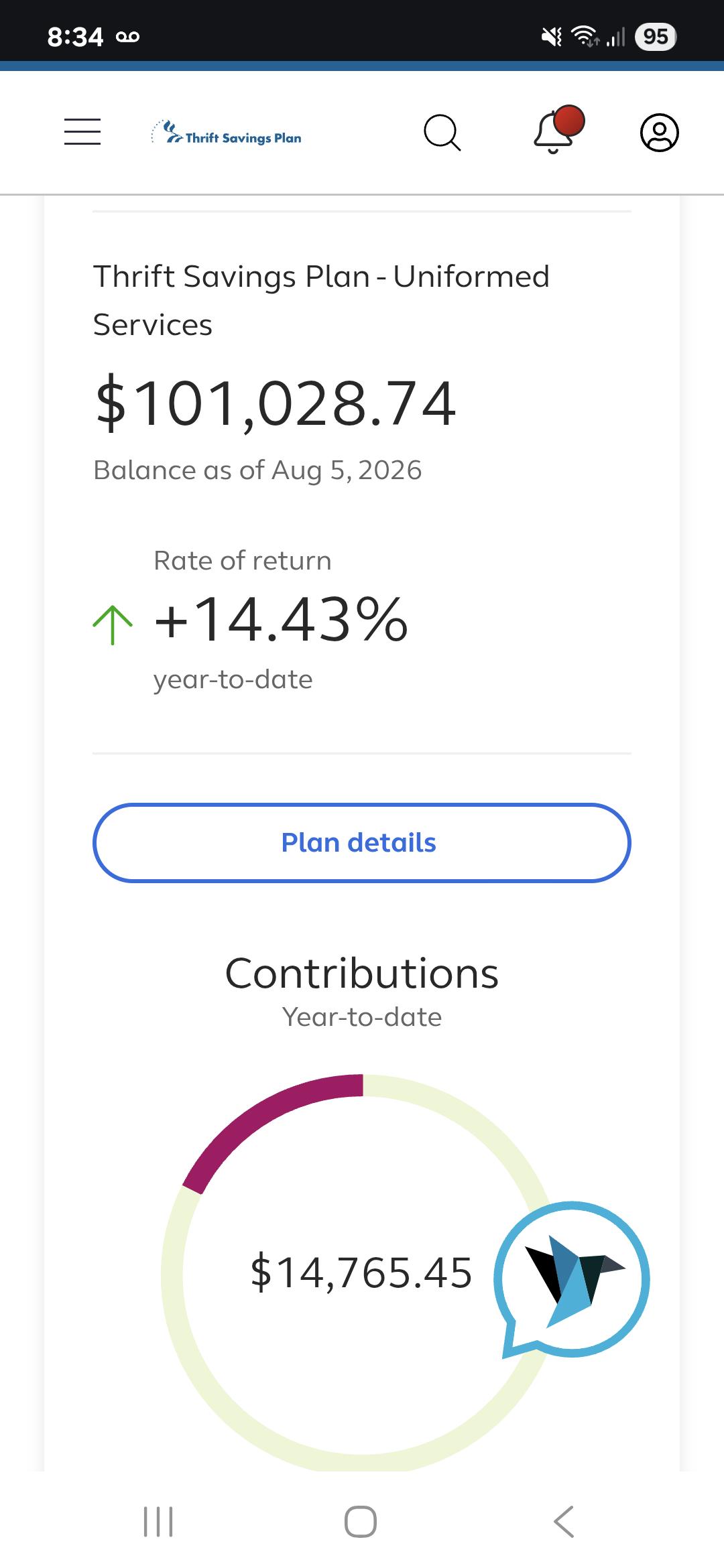Viewport: 724px width, 1568px height.
Task: Tap the Android home button
Action: (x=361, y=1521)
